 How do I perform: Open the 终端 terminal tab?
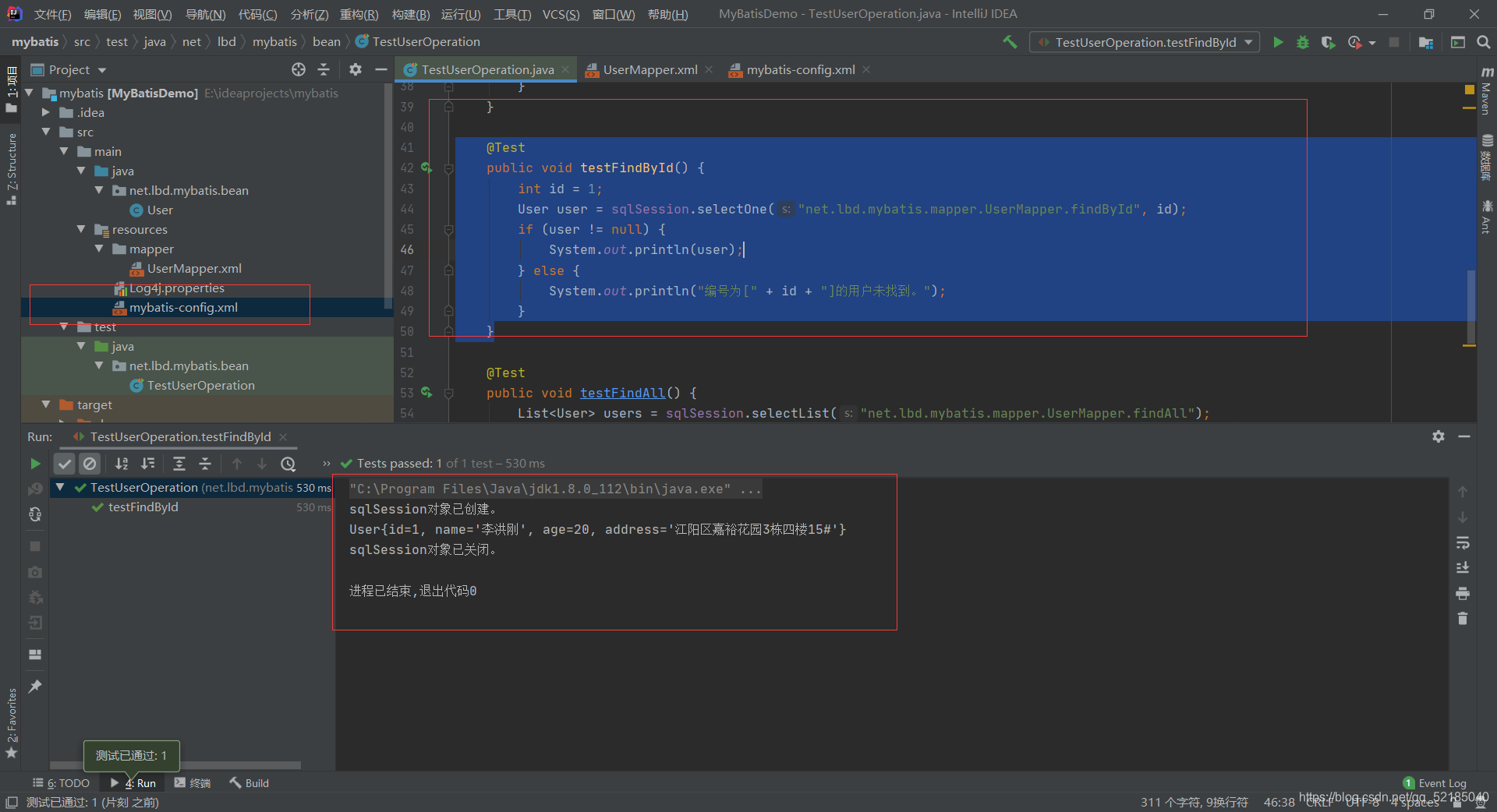click(x=193, y=783)
